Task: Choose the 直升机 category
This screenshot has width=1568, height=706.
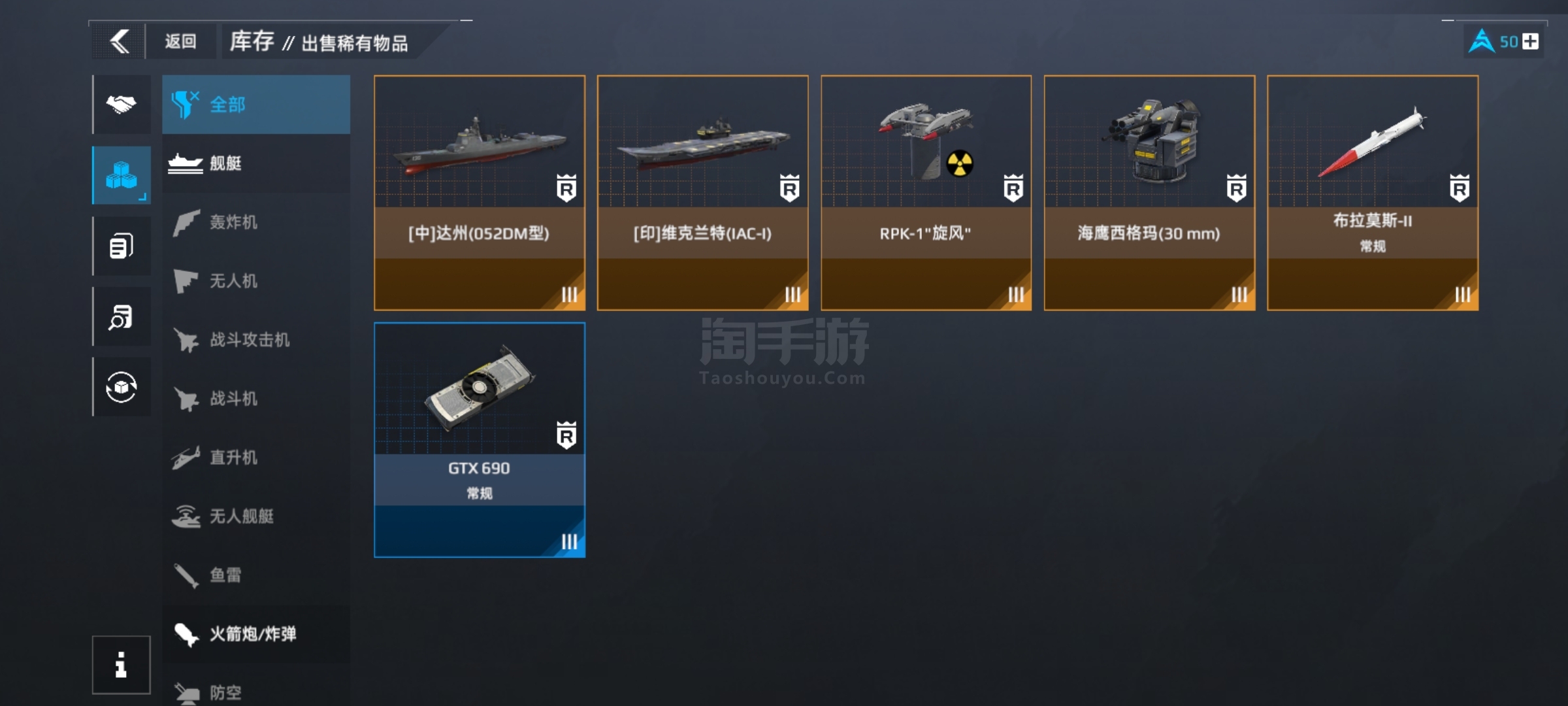Action: 256,458
